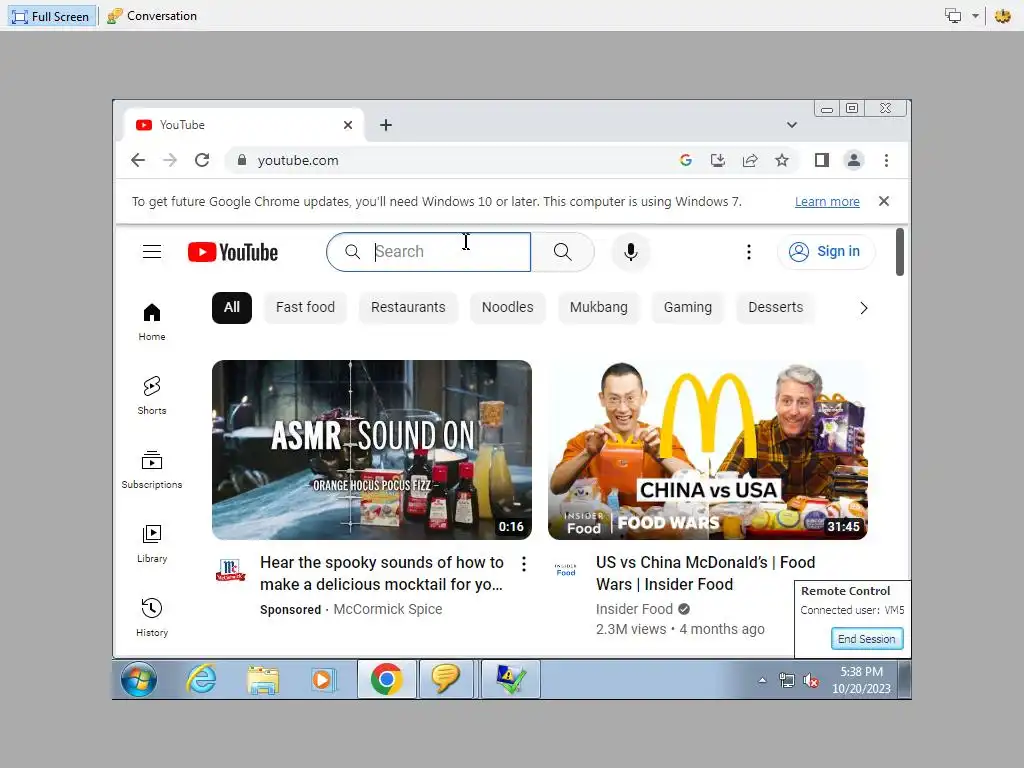Open History in sidebar

152,617
